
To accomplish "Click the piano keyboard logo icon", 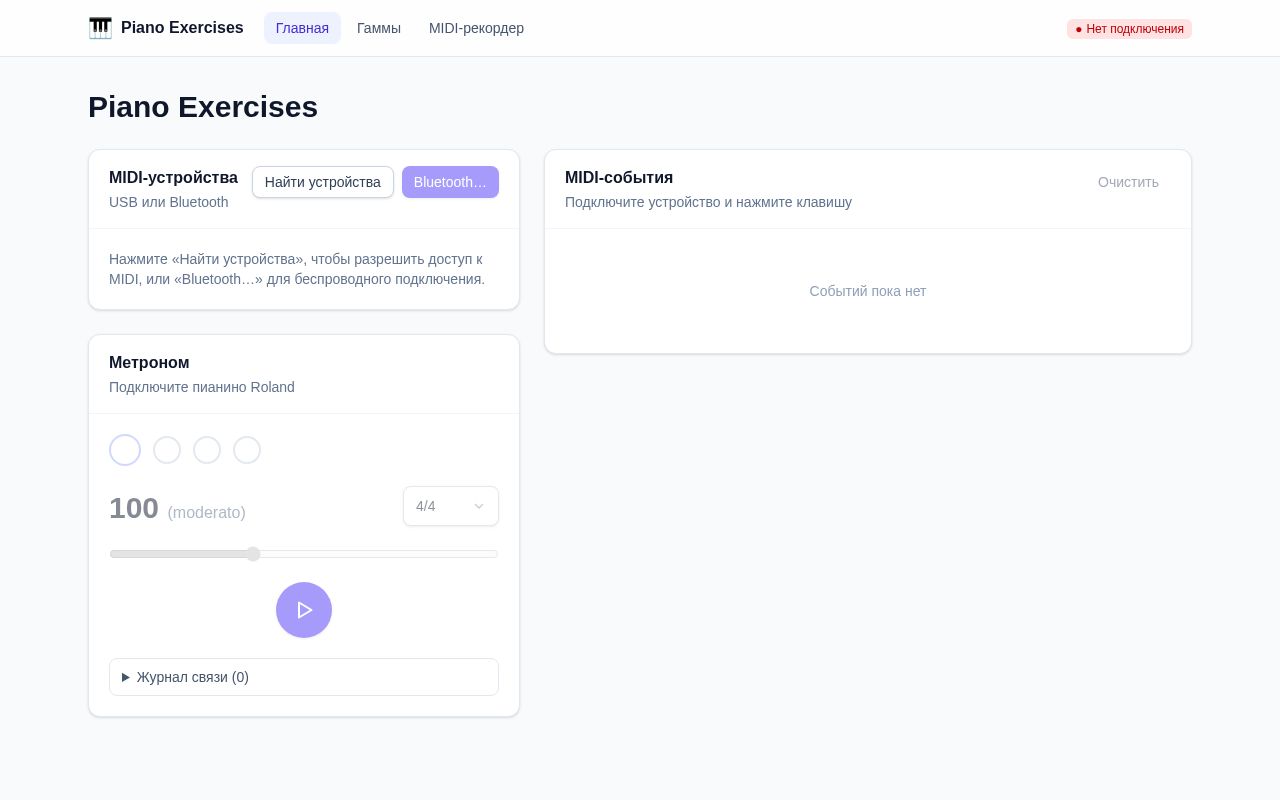I will coord(100,28).
